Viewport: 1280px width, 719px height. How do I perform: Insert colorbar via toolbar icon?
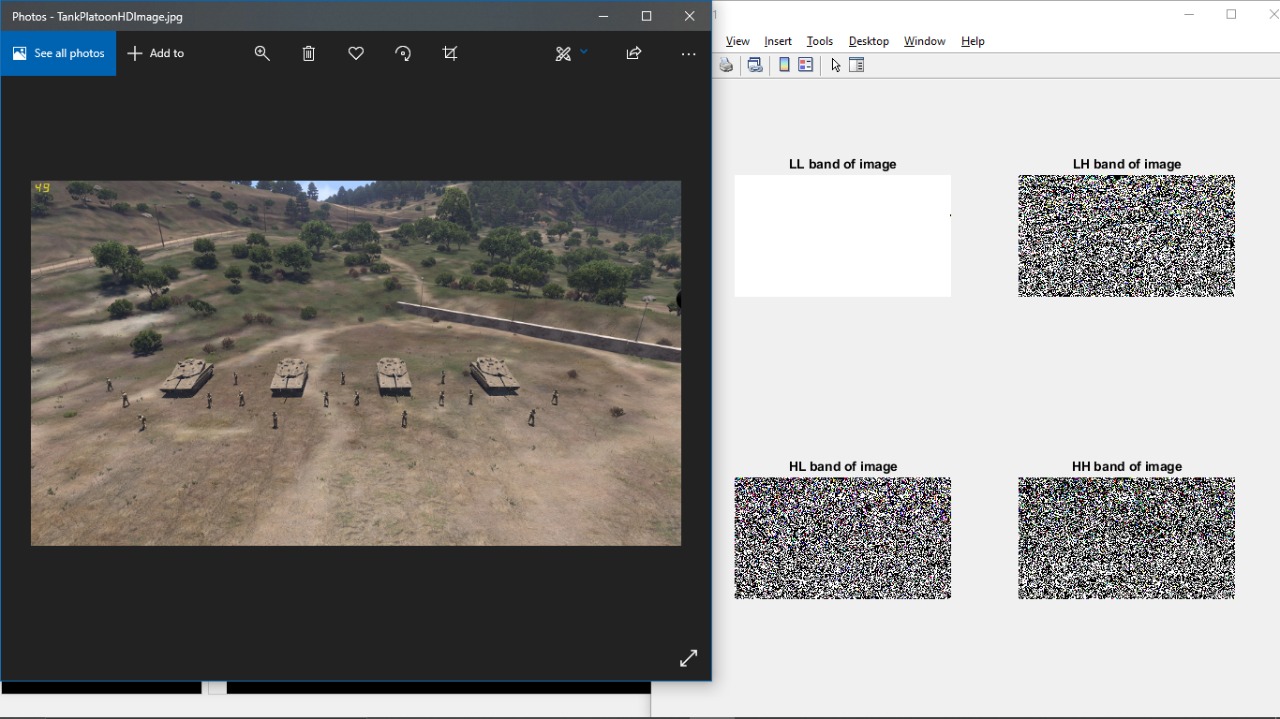coord(784,65)
